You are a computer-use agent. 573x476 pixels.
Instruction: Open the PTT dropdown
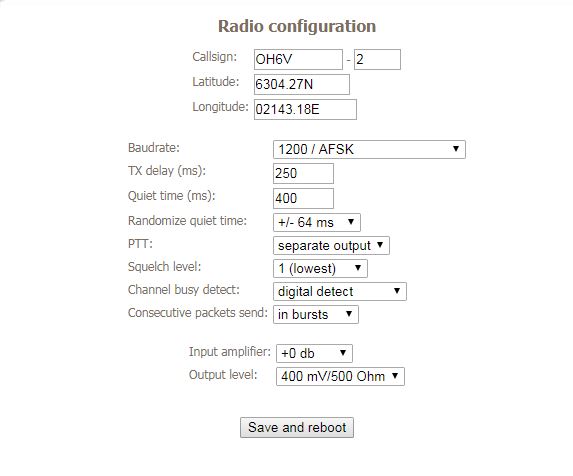tap(331, 245)
